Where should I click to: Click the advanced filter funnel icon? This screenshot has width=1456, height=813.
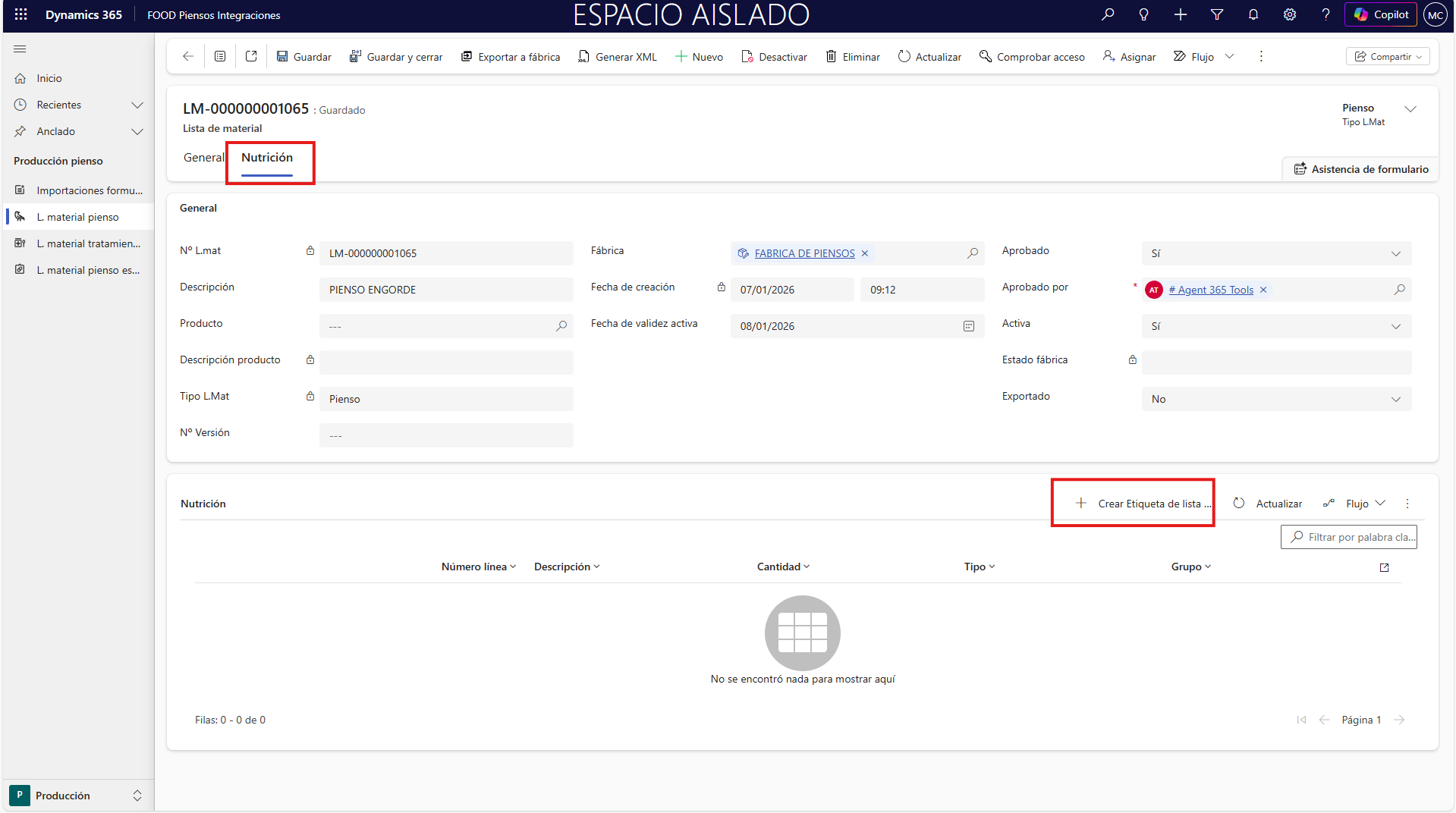pos(1217,14)
